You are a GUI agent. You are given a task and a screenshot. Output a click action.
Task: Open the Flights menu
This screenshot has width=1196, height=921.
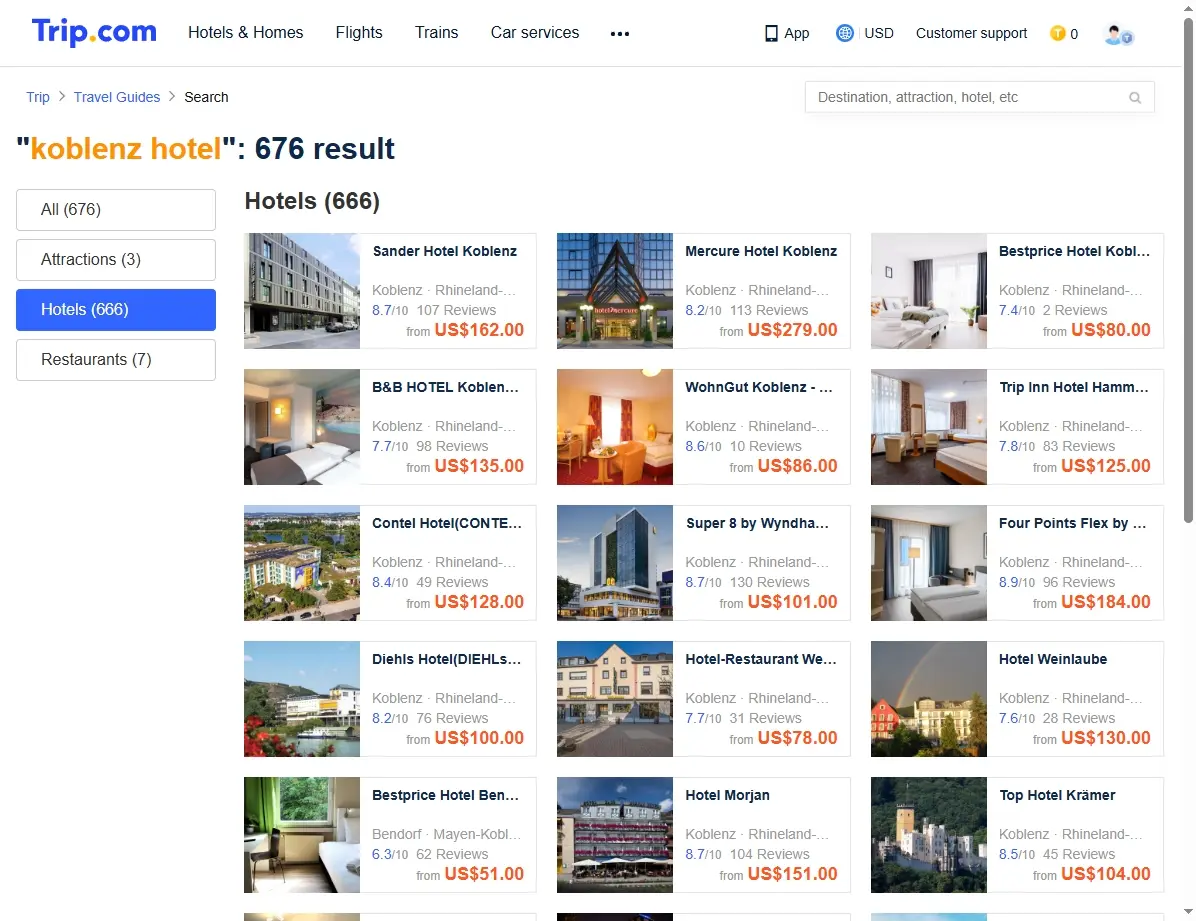click(358, 32)
